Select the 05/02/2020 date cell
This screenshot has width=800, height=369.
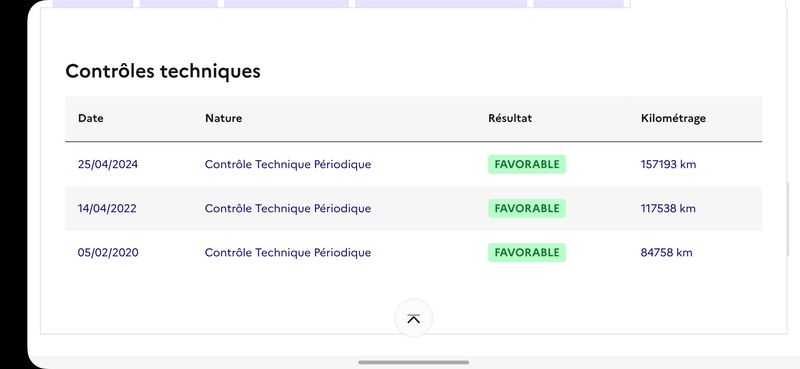point(108,253)
